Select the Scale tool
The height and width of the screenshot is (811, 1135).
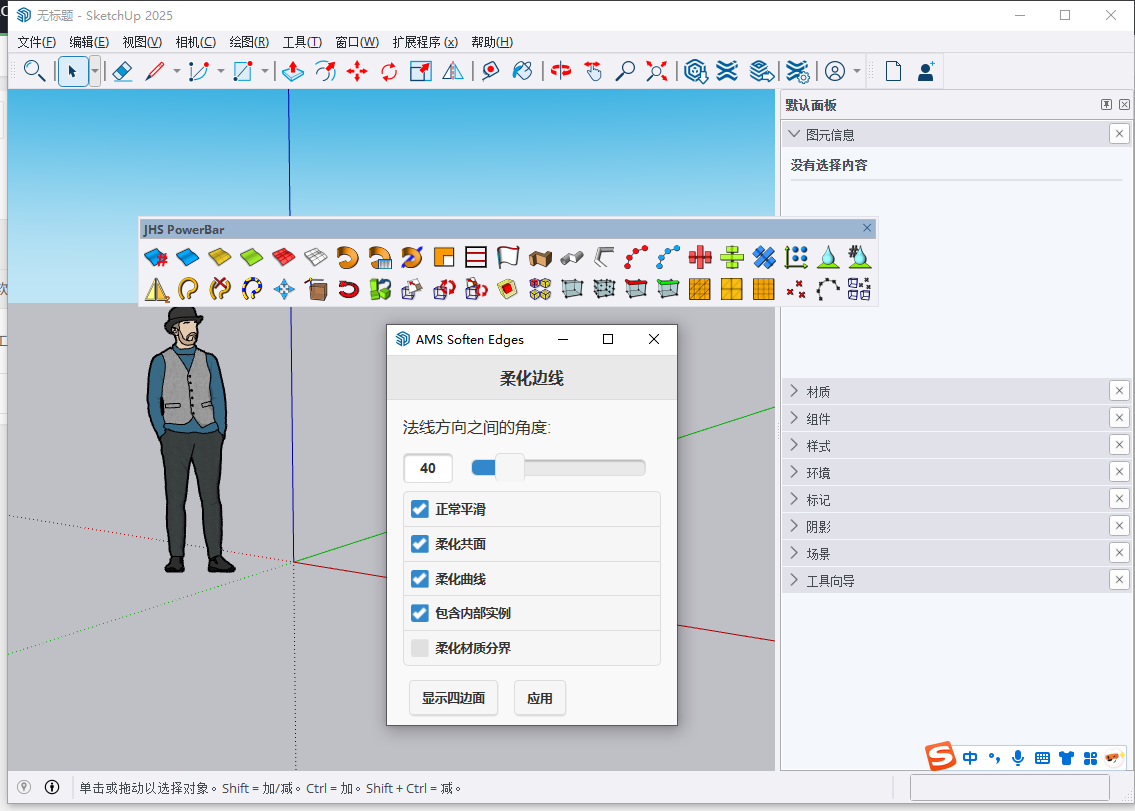(421, 71)
